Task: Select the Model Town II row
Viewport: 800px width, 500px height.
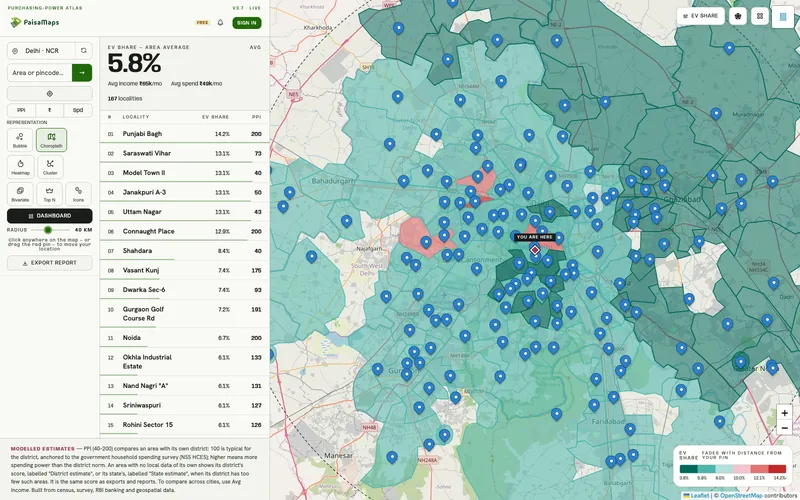Action: (x=184, y=172)
